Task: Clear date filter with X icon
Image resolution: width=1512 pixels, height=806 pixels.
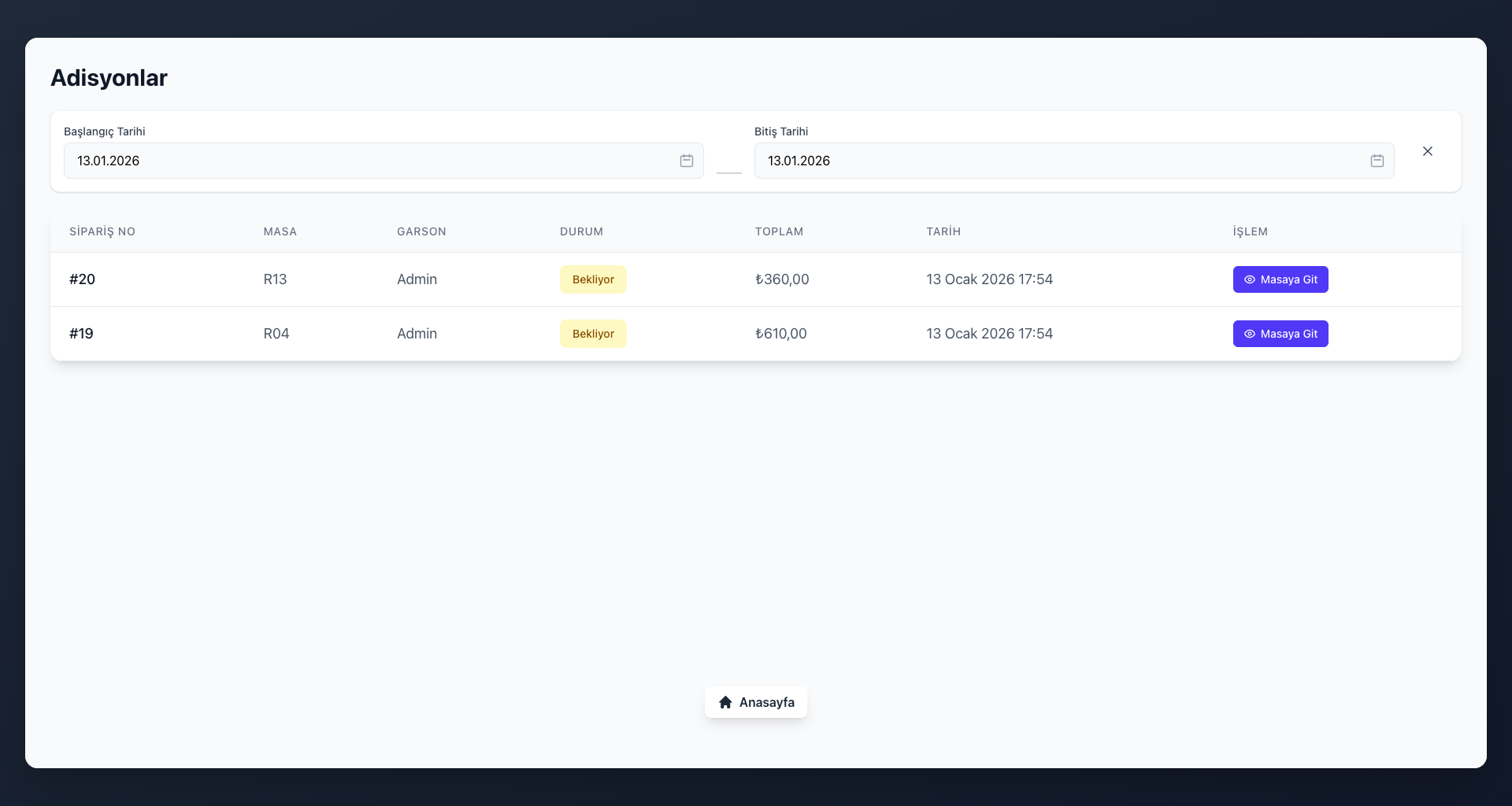Action: pyautogui.click(x=1428, y=151)
